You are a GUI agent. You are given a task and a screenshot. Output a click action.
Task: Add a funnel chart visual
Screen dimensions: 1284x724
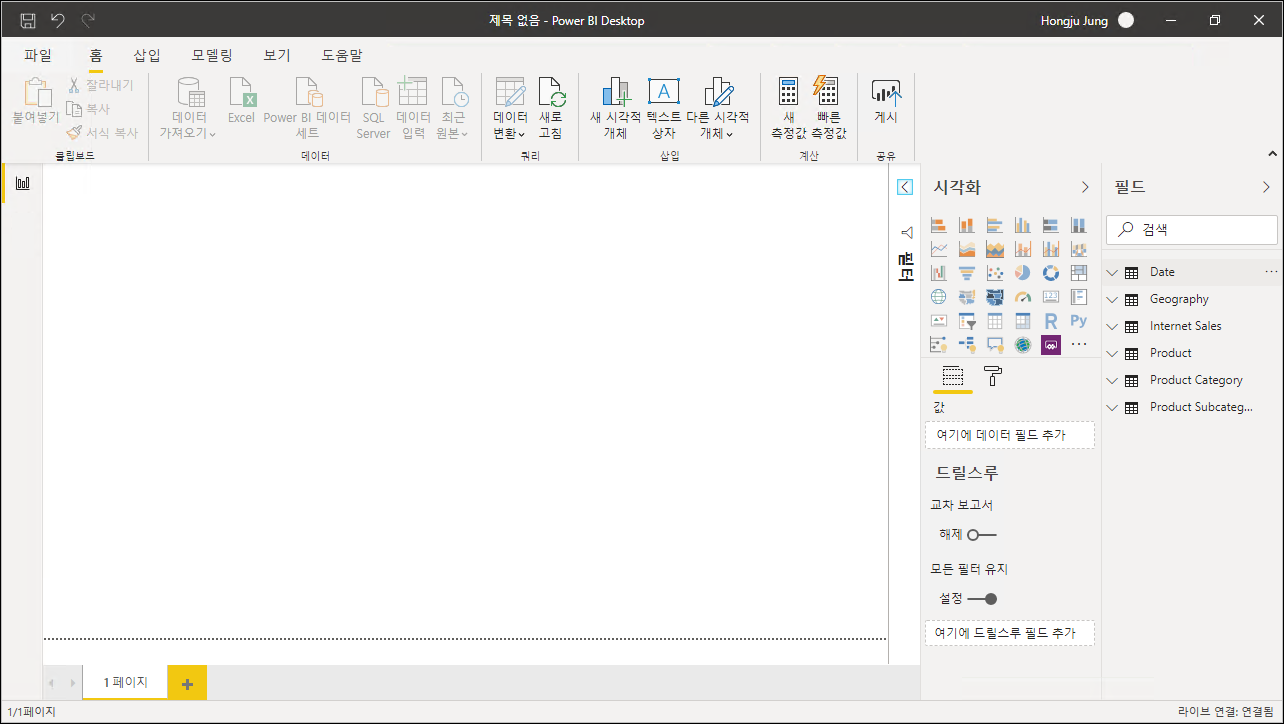[x=966, y=273]
